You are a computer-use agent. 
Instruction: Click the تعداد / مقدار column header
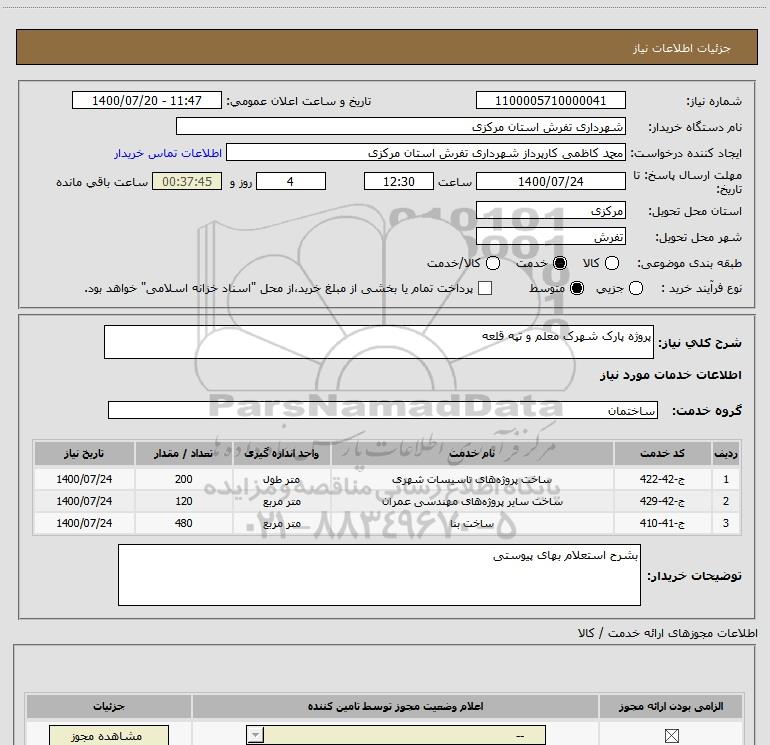[183, 453]
